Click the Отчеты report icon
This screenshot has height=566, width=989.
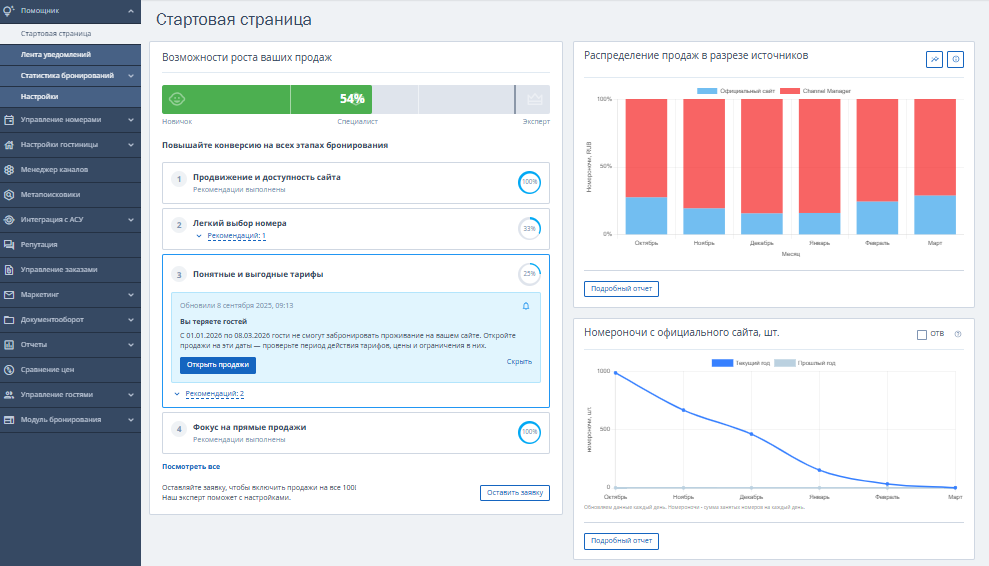[9, 345]
